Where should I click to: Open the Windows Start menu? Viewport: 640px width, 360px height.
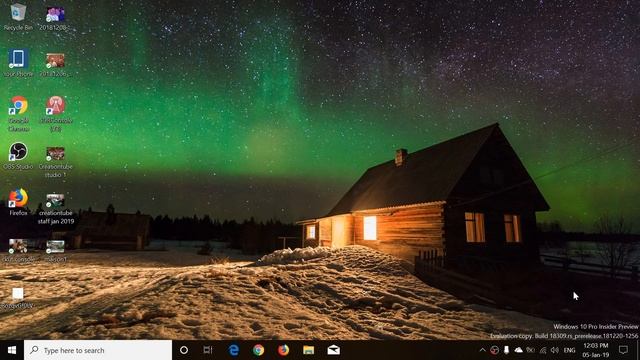(12, 350)
